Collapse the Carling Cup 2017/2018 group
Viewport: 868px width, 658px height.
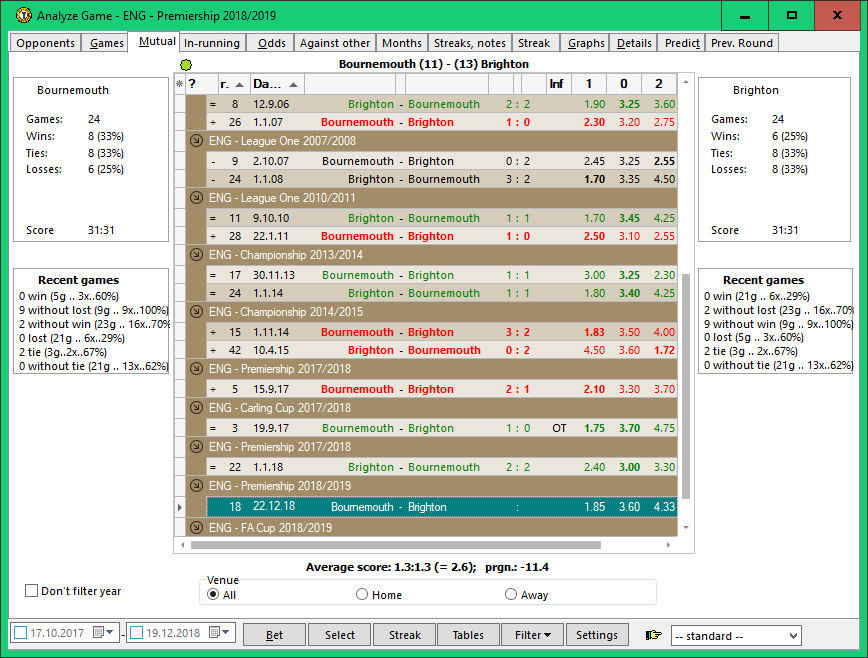196,409
